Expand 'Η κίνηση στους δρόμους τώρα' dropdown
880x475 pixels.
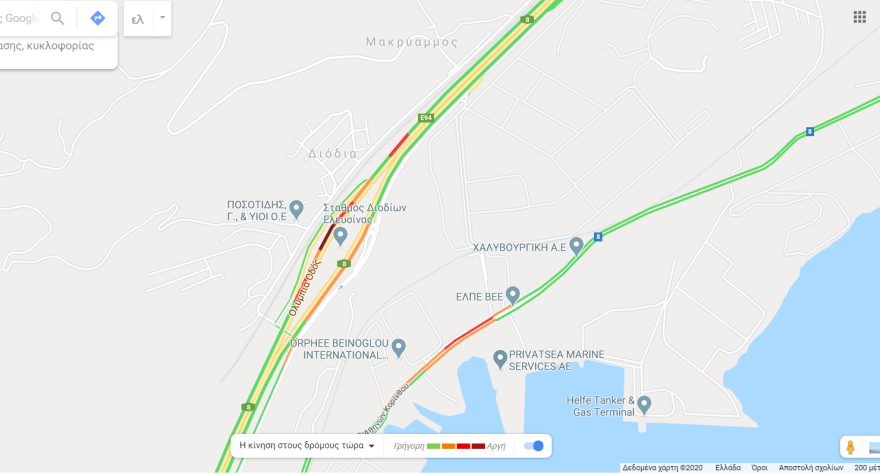[307, 446]
